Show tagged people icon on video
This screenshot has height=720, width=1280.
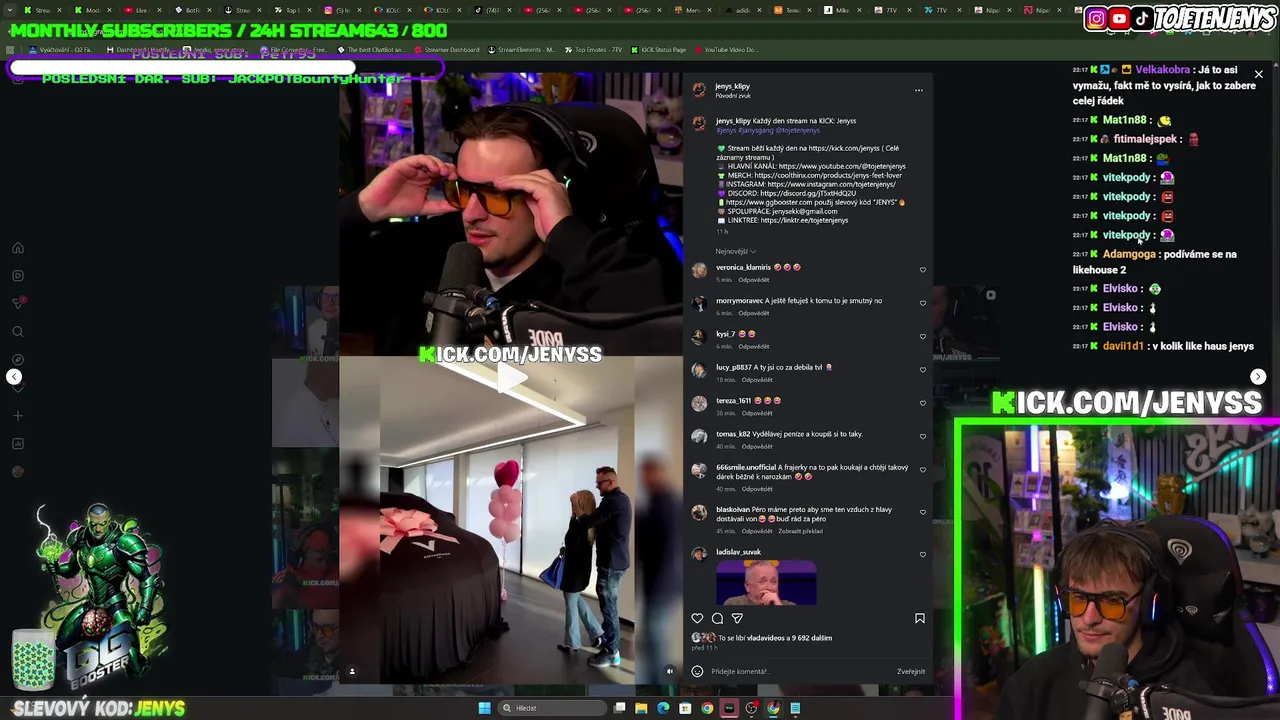351,671
